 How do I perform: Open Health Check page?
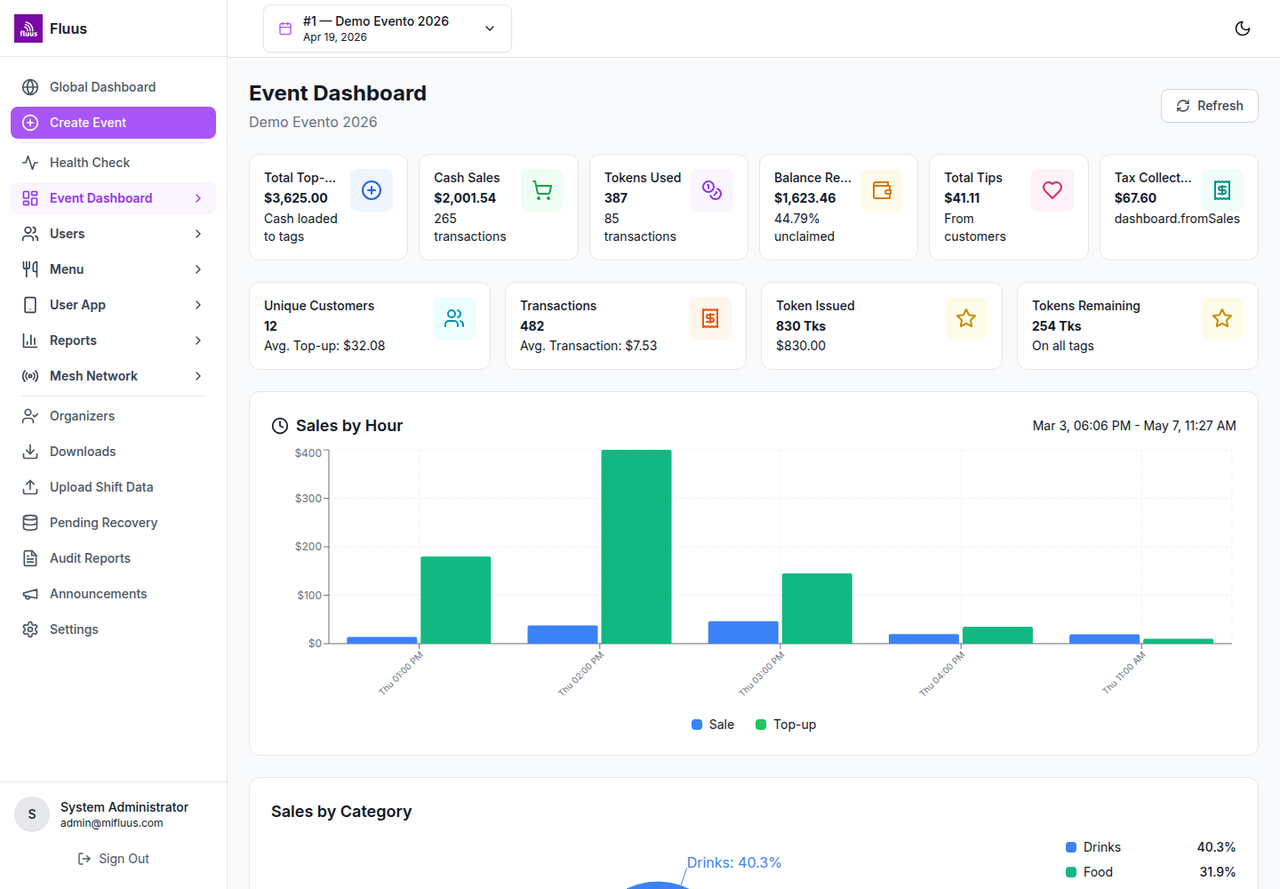[x=113, y=162]
